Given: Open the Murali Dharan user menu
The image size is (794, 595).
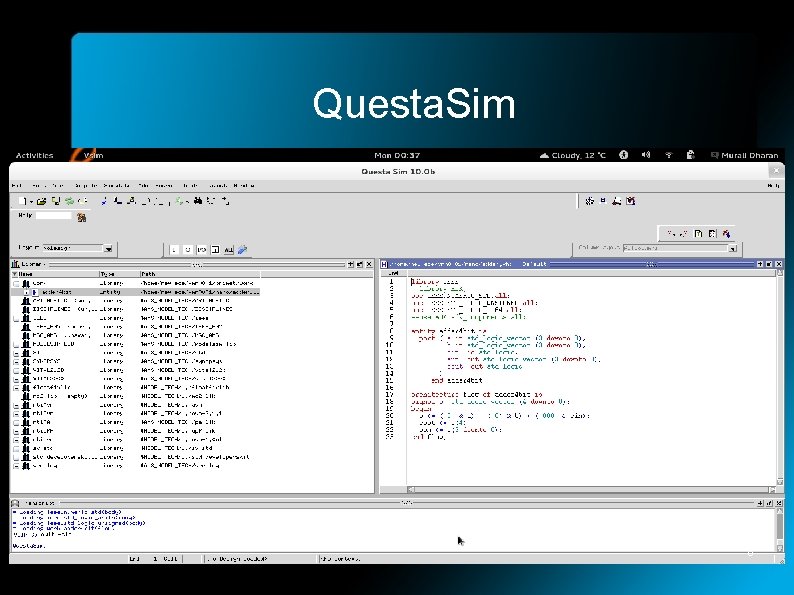Looking at the screenshot, I should pos(744,155).
